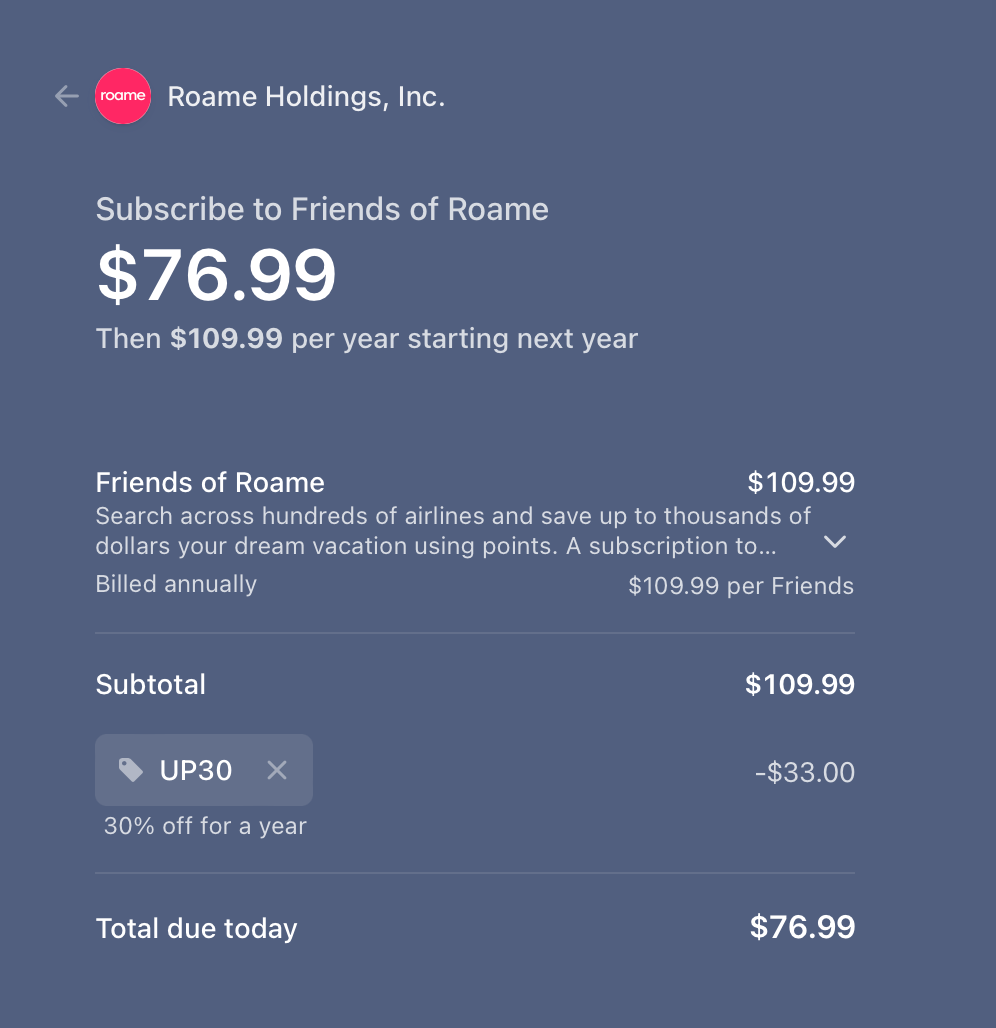Click the Friends of Roame product name
The height and width of the screenshot is (1028, 996).
point(209,482)
